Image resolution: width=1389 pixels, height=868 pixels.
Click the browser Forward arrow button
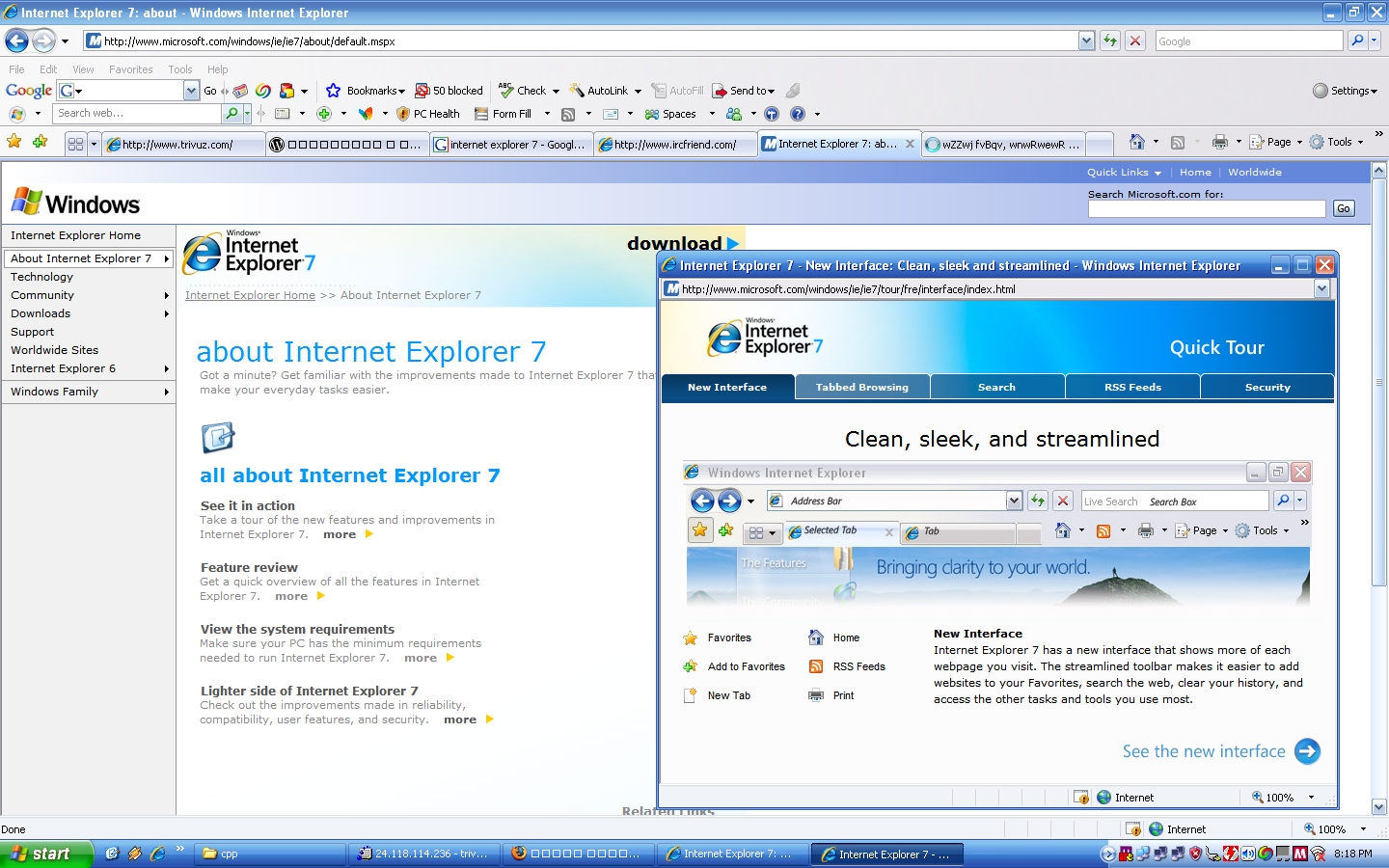(43, 41)
